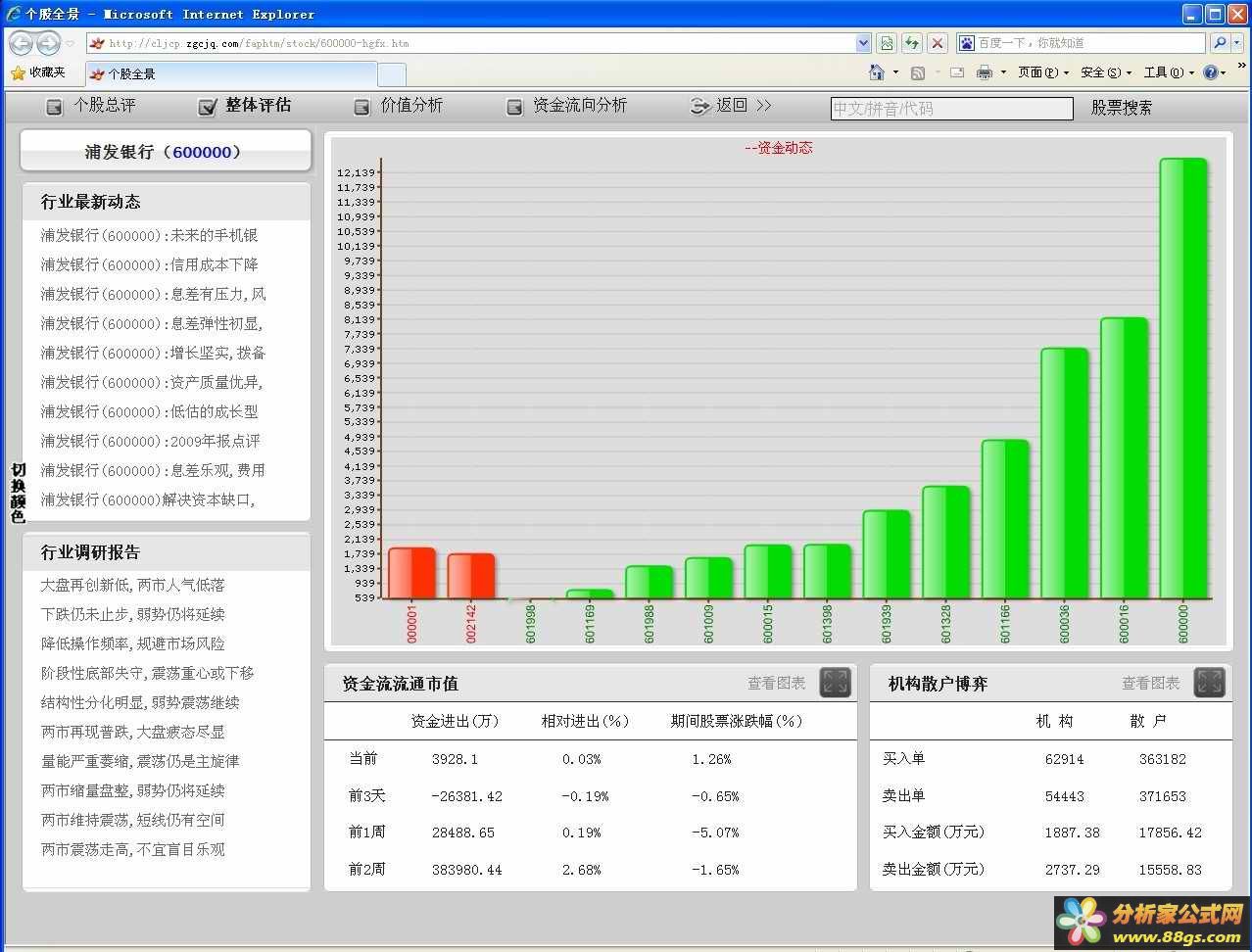The width and height of the screenshot is (1252, 952).
Task: Click the 返回 >> back link
Action: 731,106
